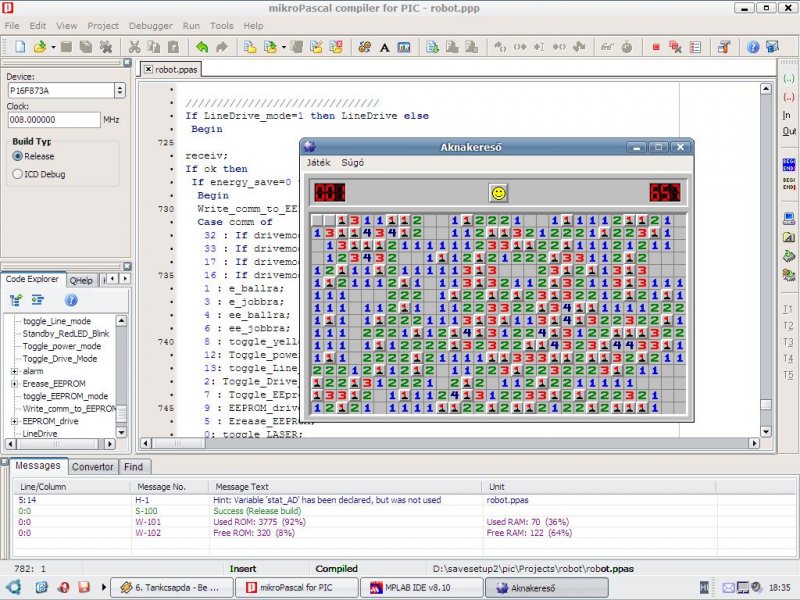Click the grey Redo arrow icon
The image size is (800, 600).
pyautogui.click(x=221, y=47)
